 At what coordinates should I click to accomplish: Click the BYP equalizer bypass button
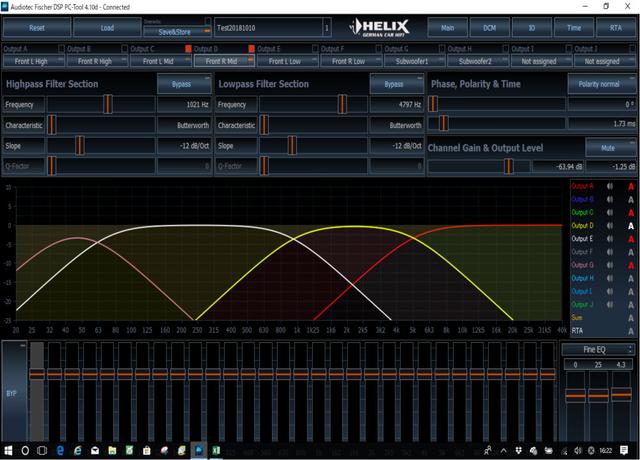coord(15,392)
